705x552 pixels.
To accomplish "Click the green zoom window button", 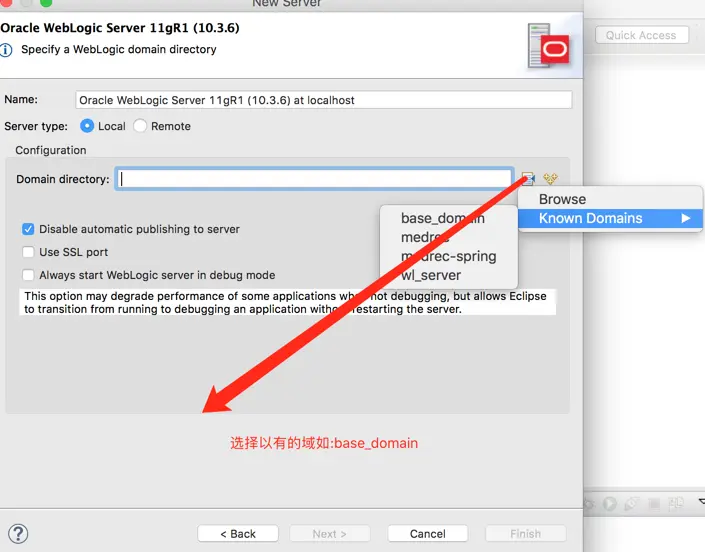I will (x=46, y=3).
